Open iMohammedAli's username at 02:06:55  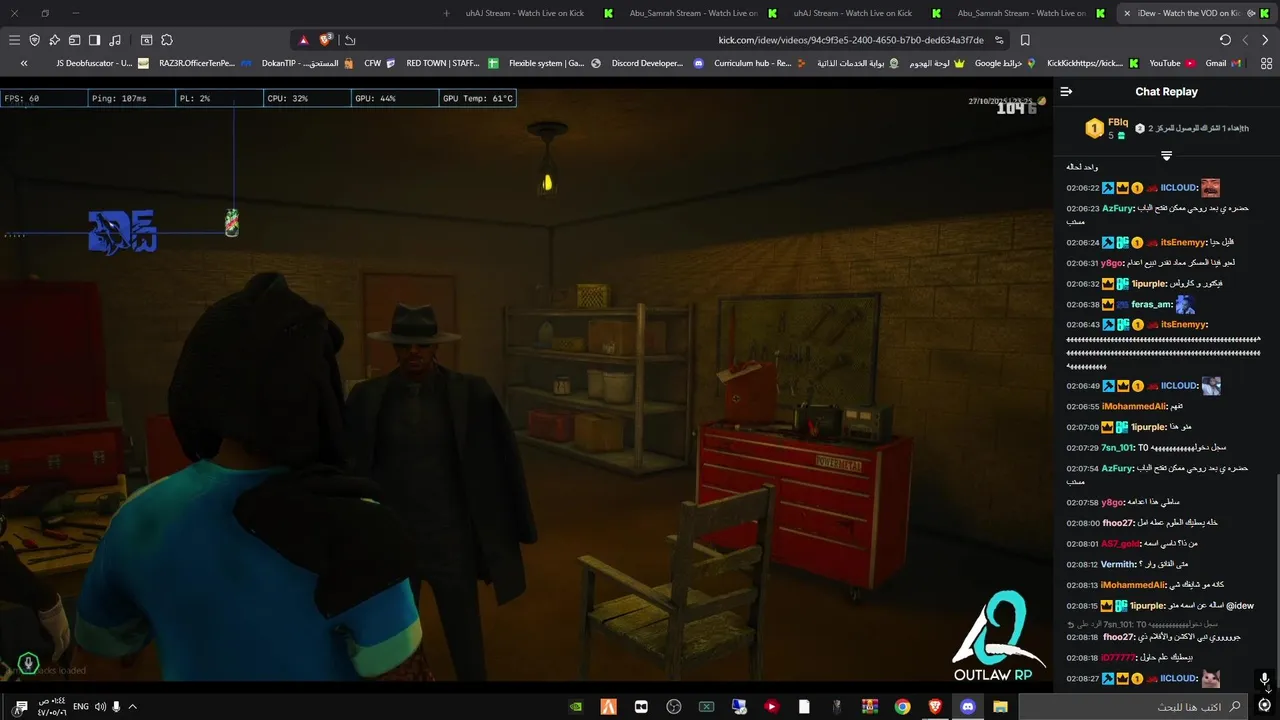(x=1134, y=407)
